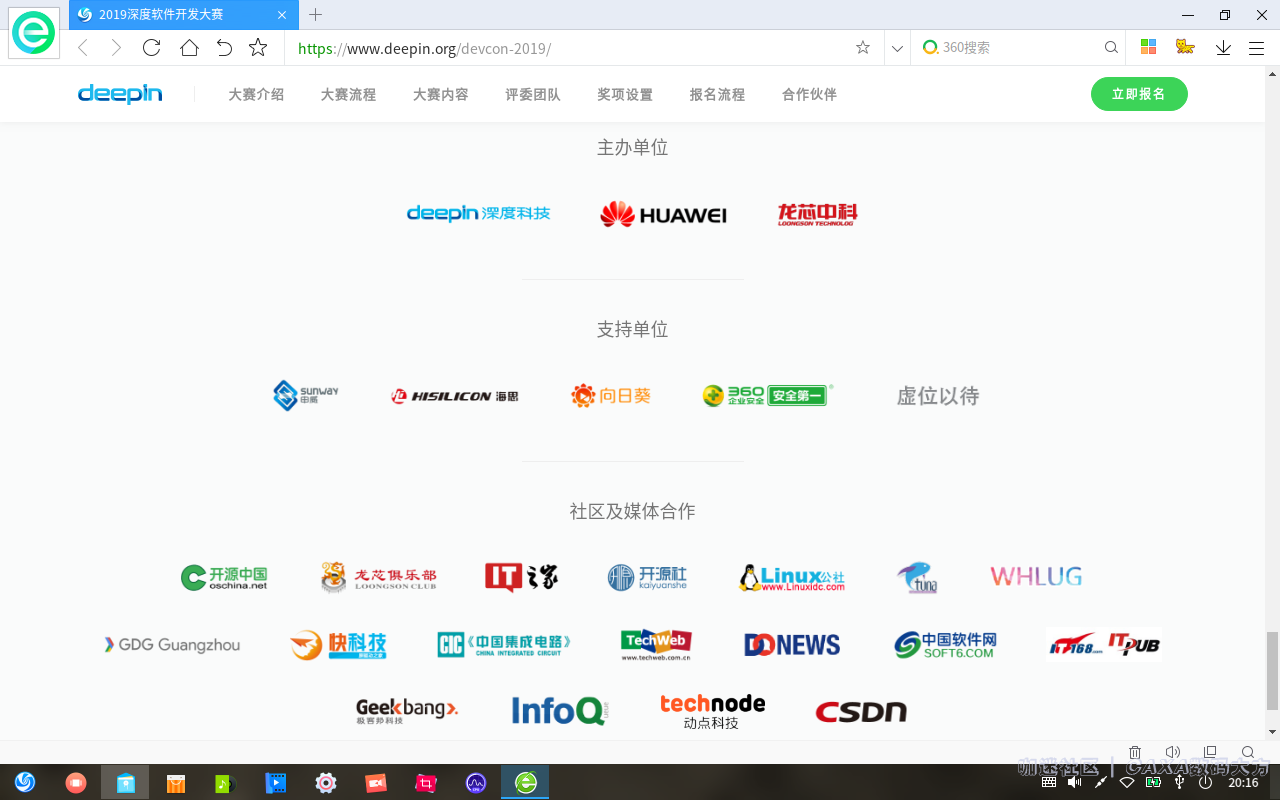Screen dimensions: 1280x800
Task: Click the 龙芯俱乐部 Loongson Club logo
Action: click(378, 577)
